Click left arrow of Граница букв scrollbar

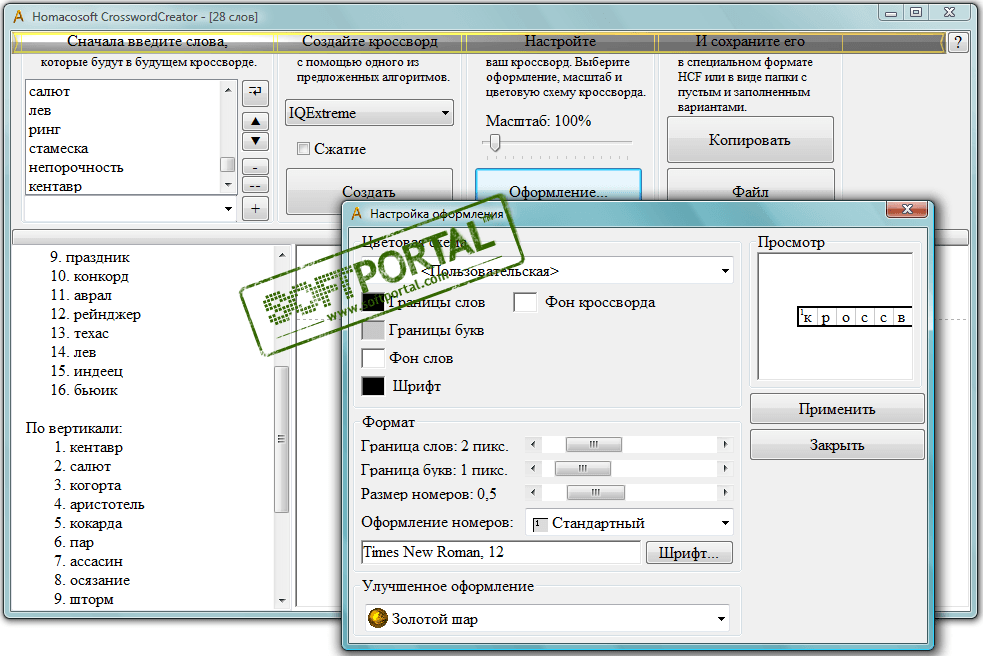pyautogui.click(x=533, y=468)
